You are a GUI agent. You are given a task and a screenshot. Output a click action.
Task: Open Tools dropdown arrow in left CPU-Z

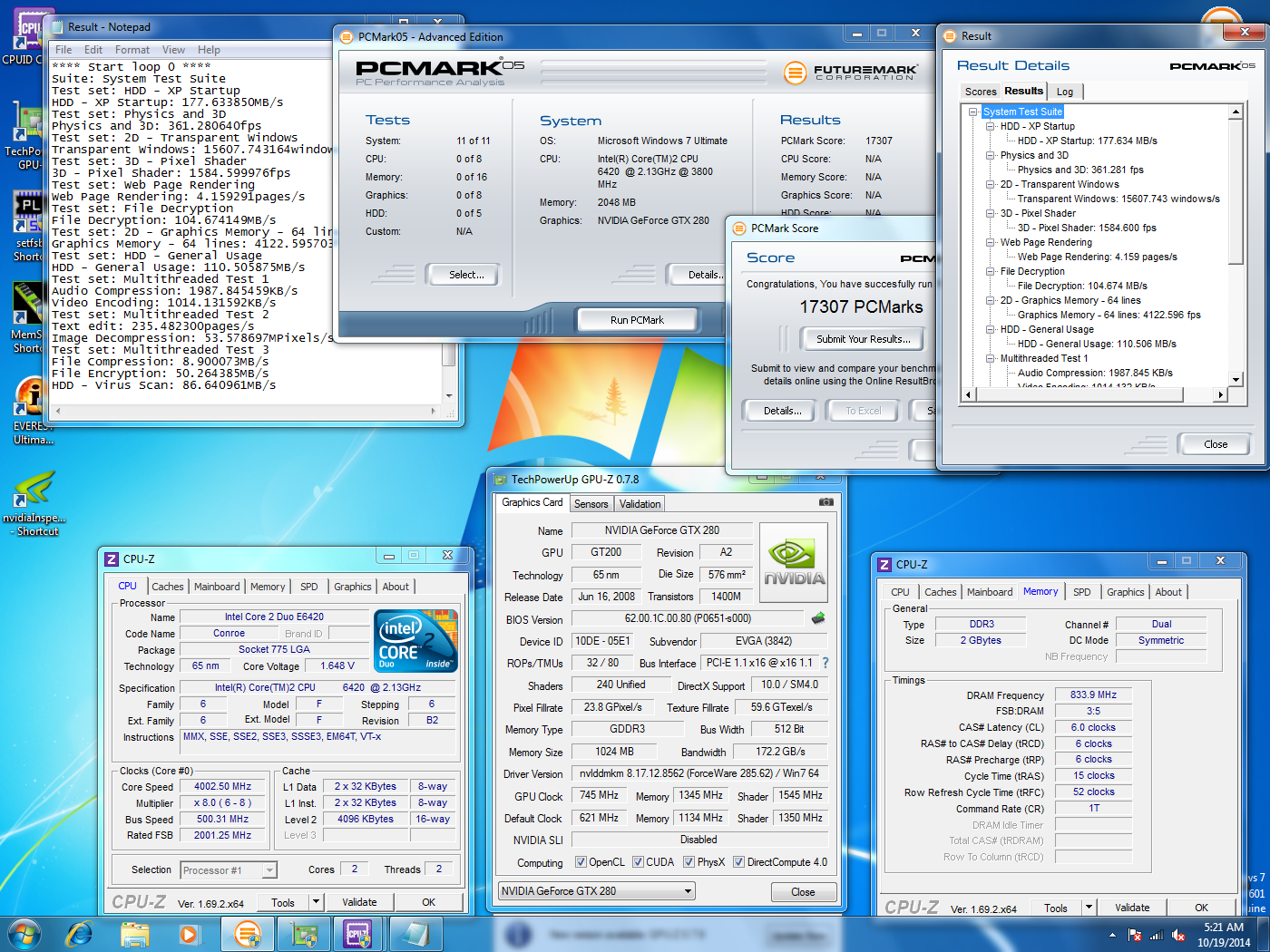pyautogui.click(x=316, y=902)
